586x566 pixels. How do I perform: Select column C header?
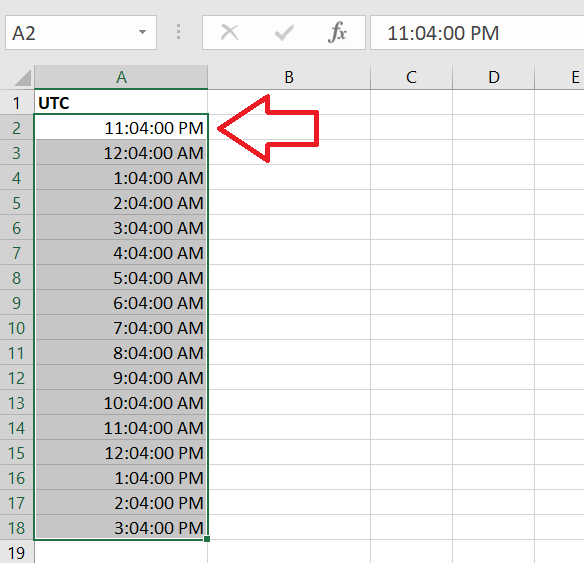point(411,77)
